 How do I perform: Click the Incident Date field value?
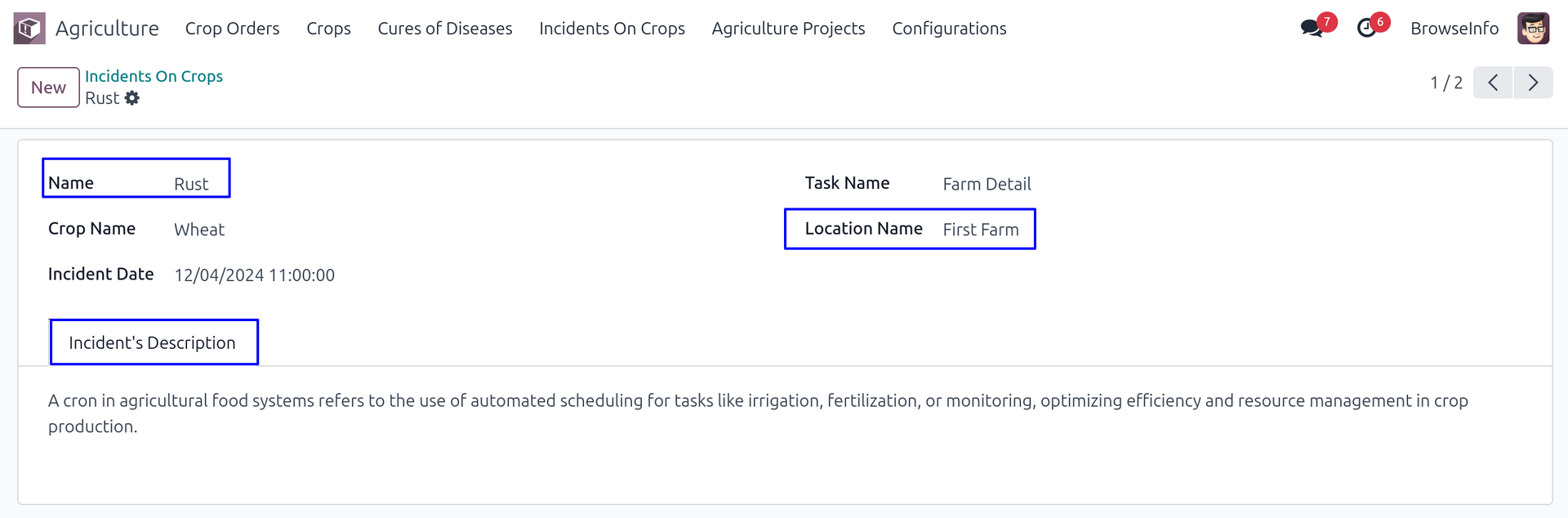pyautogui.click(x=254, y=275)
